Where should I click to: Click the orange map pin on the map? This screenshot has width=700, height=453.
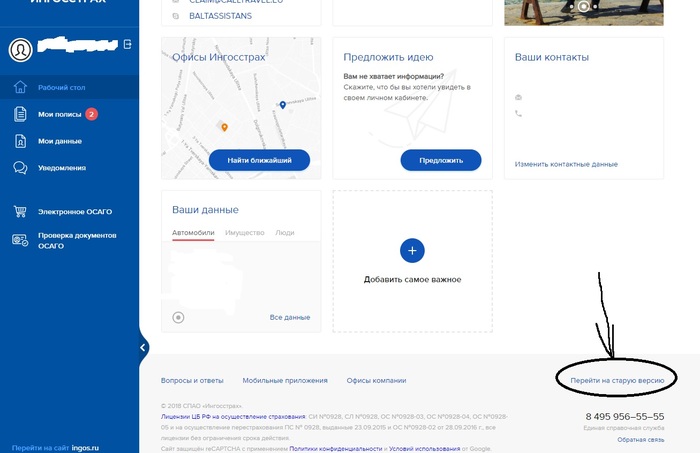coord(224,127)
